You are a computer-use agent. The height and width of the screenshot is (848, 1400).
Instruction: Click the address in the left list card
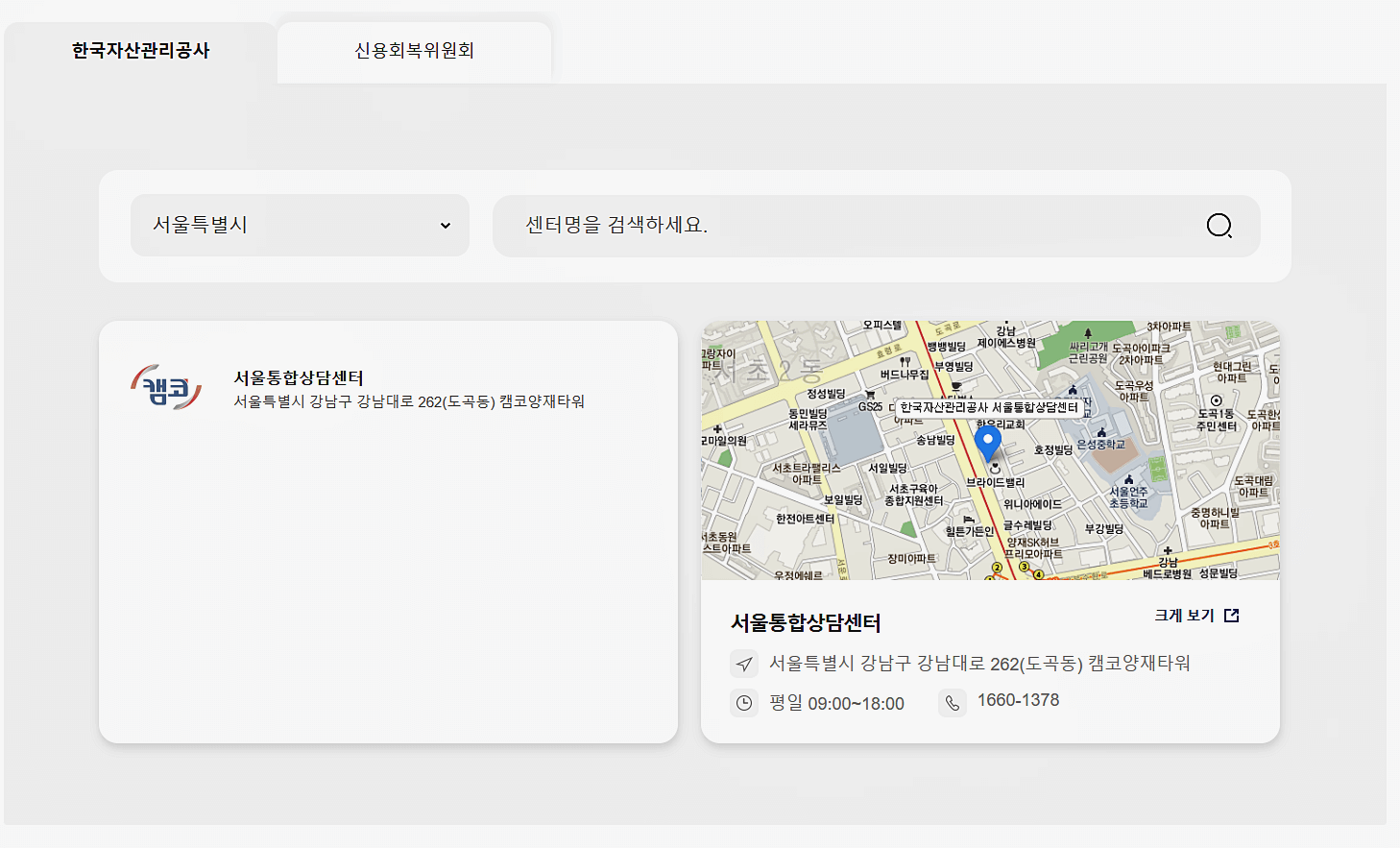pyautogui.click(x=409, y=401)
